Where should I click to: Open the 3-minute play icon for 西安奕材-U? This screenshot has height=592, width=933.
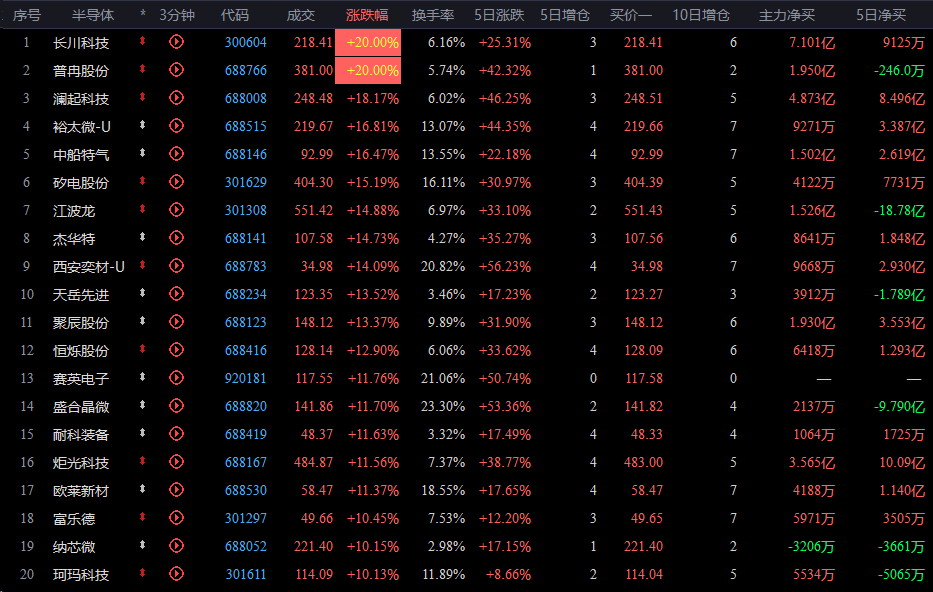176,265
